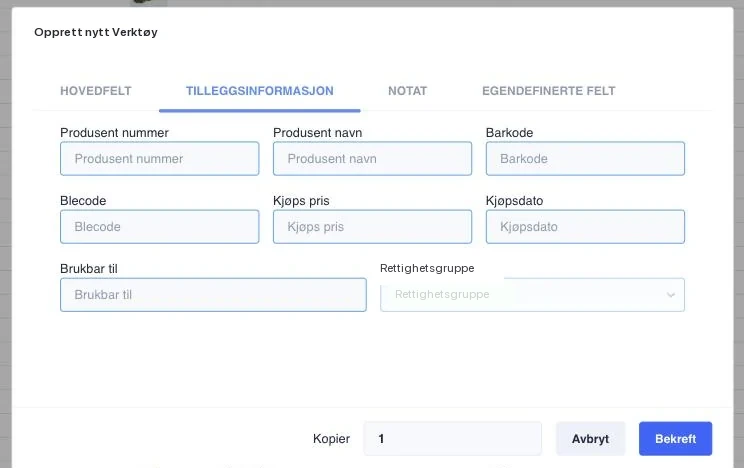Click the Brukbar til label above the field
The height and width of the screenshot is (468, 744).
click(x=89, y=269)
